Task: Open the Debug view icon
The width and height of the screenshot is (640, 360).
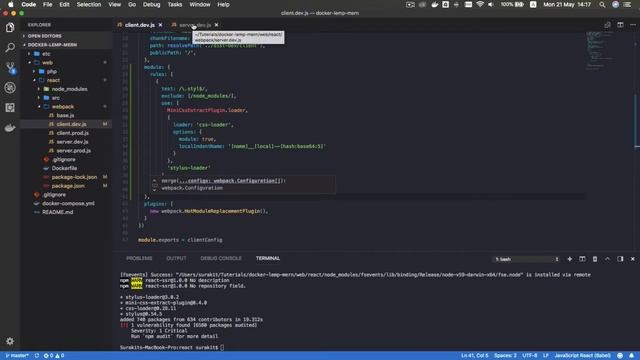Action: (10, 87)
